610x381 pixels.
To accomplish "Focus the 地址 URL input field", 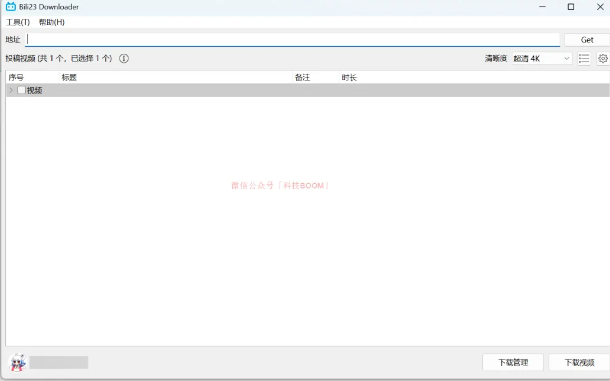I will [293, 40].
